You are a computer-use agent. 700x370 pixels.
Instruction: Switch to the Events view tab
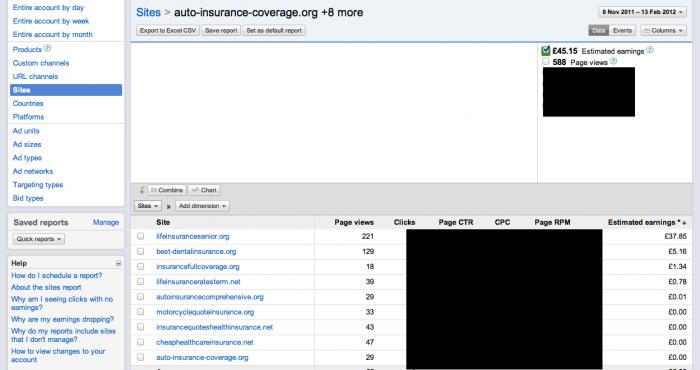point(622,30)
